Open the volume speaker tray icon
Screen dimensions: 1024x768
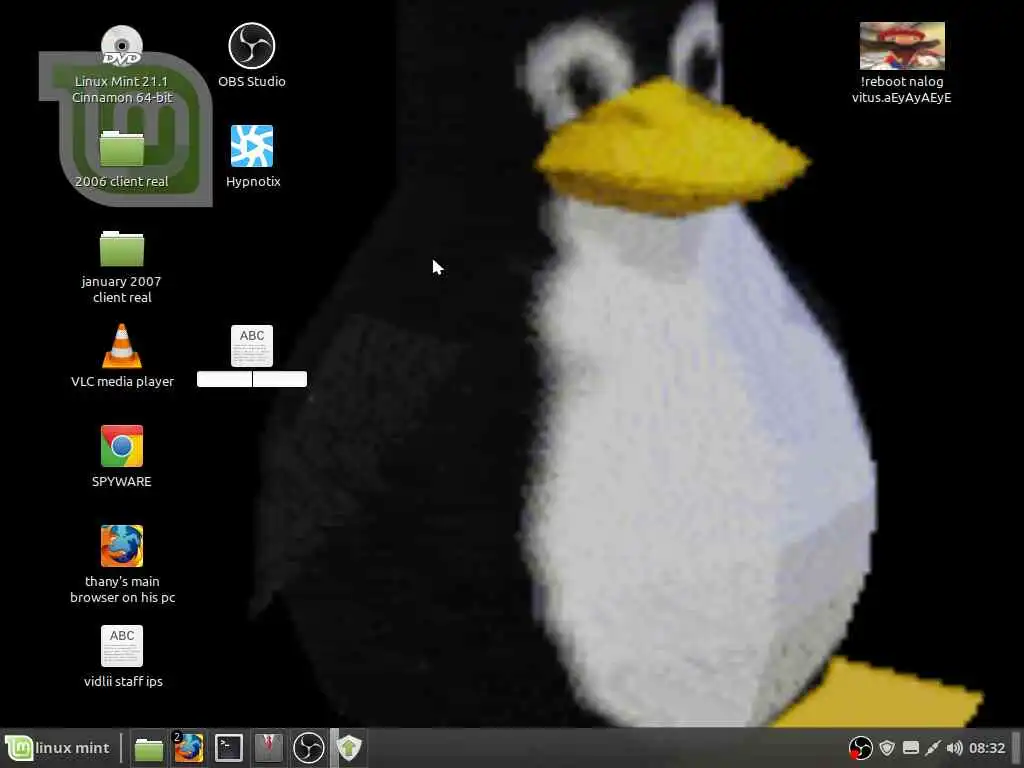tap(954, 748)
